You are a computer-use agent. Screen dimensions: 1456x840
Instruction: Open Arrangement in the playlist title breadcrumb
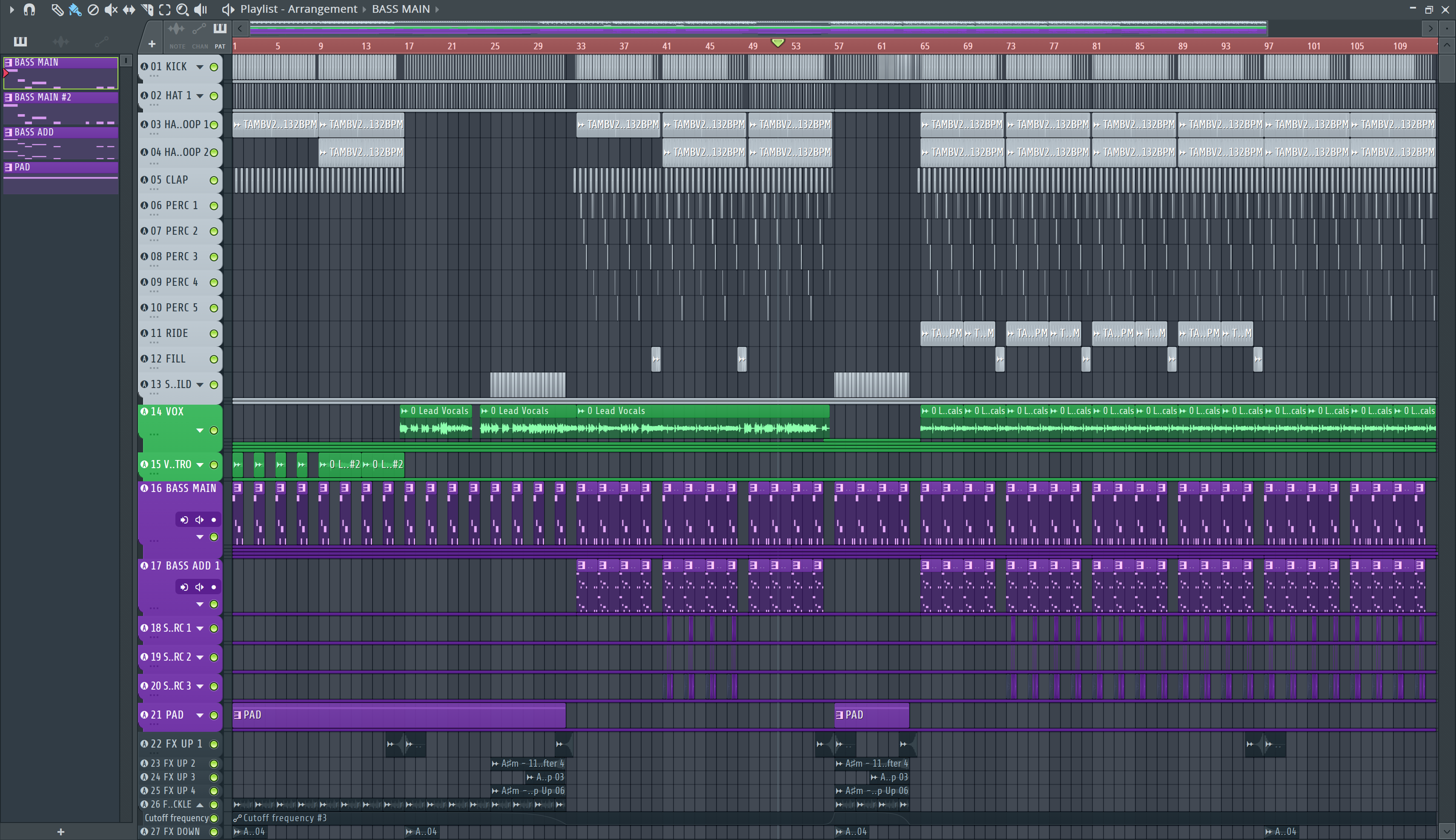(322, 9)
